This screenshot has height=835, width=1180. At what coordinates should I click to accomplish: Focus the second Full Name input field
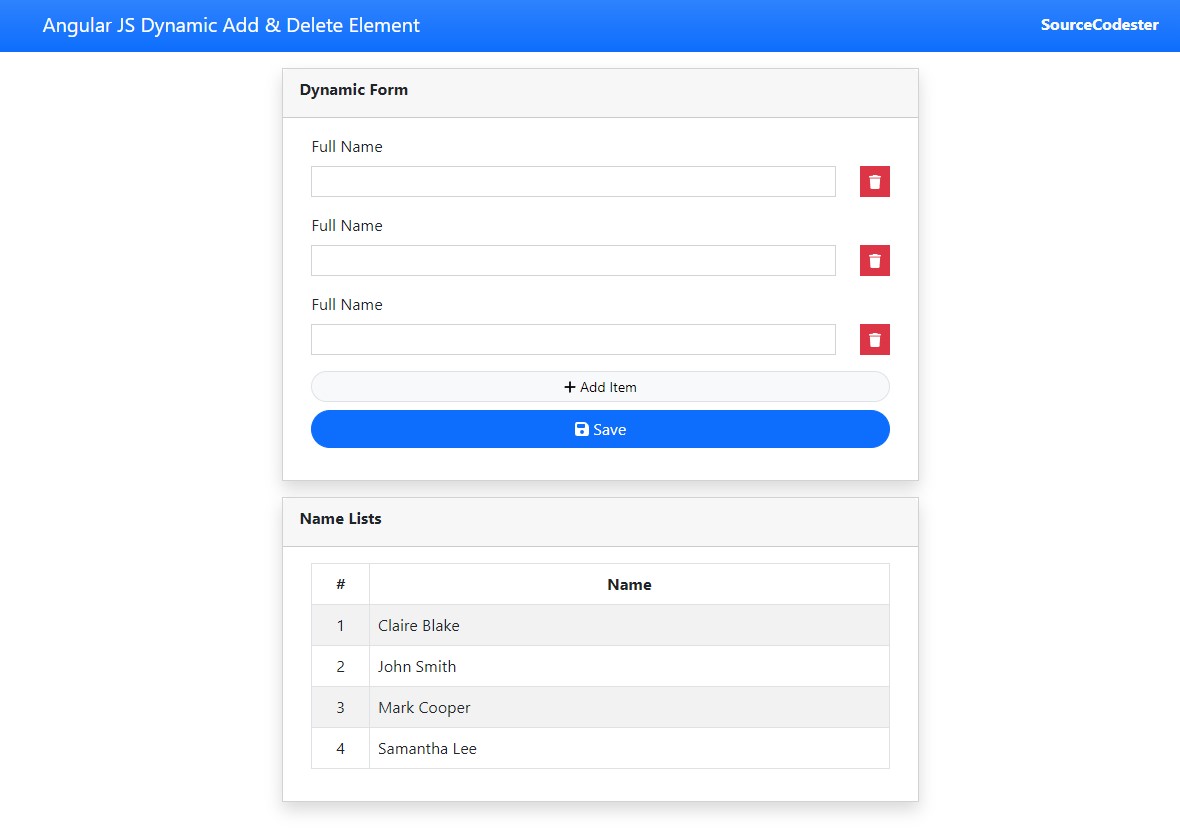pyautogui.click(x=573, y=260)
